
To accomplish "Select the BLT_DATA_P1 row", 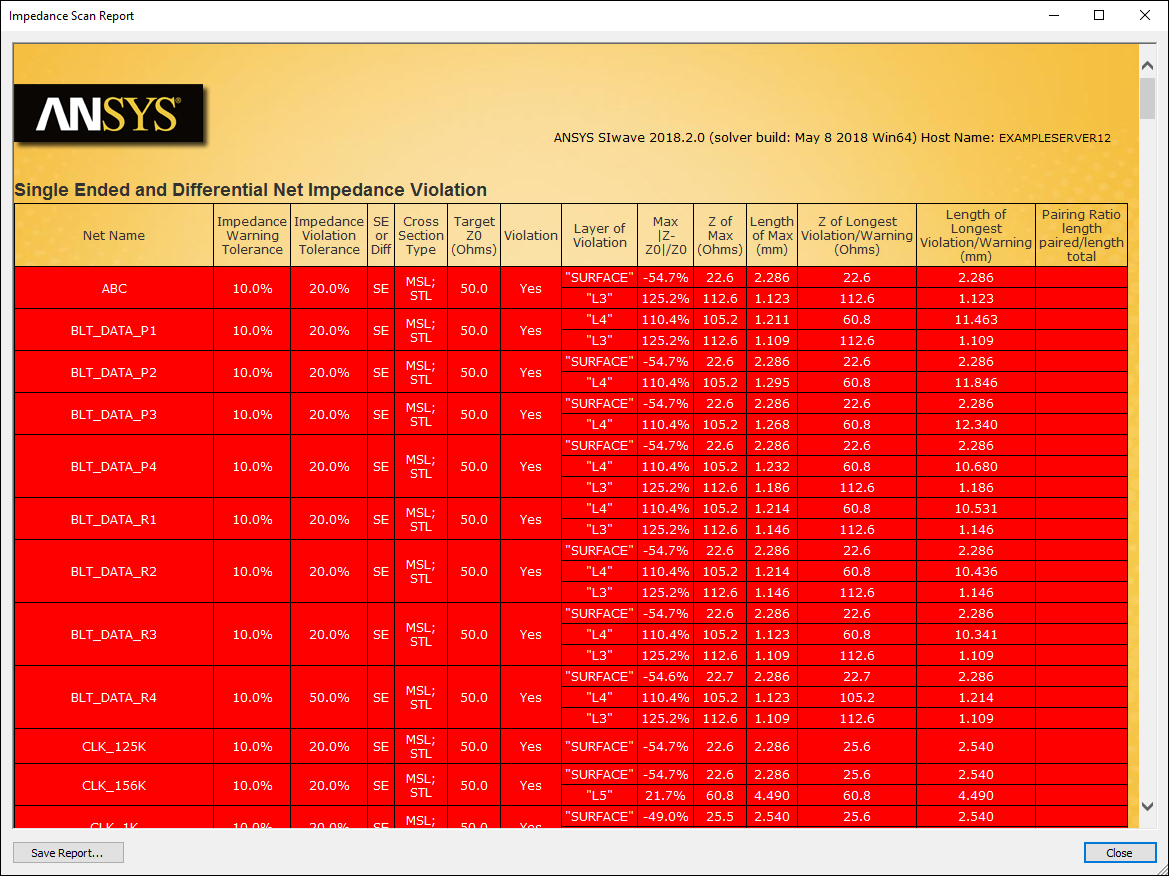I will (x=113, y=330).
